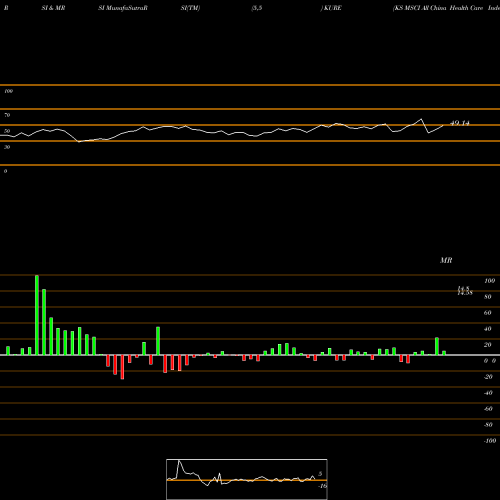Click the 14.58 value in MR panel
The image size is (500, 500).
465,293
